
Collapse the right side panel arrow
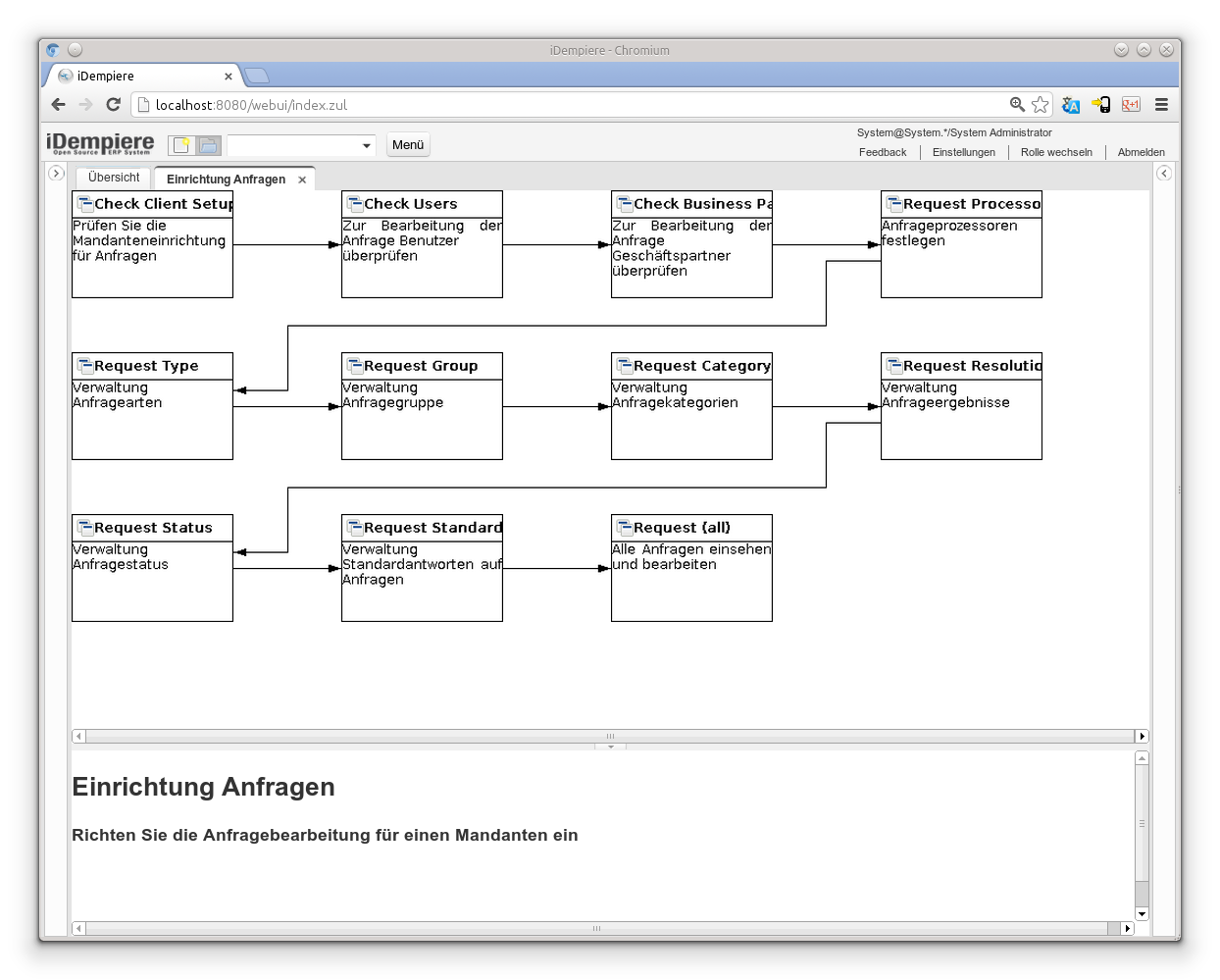pyautogui.click(x=1163, y=173)
